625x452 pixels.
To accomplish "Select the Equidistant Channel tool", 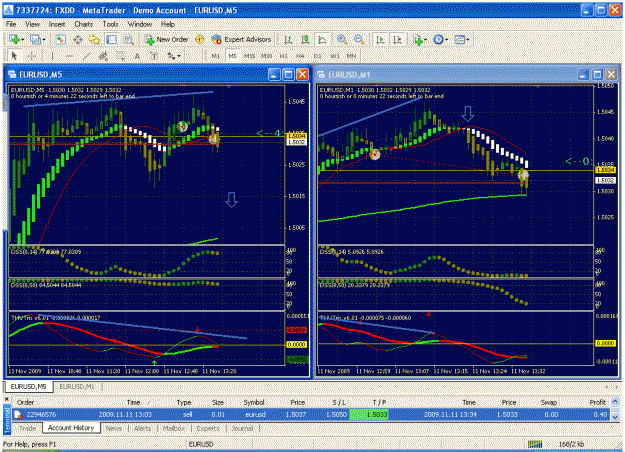I will click(103, 56).
